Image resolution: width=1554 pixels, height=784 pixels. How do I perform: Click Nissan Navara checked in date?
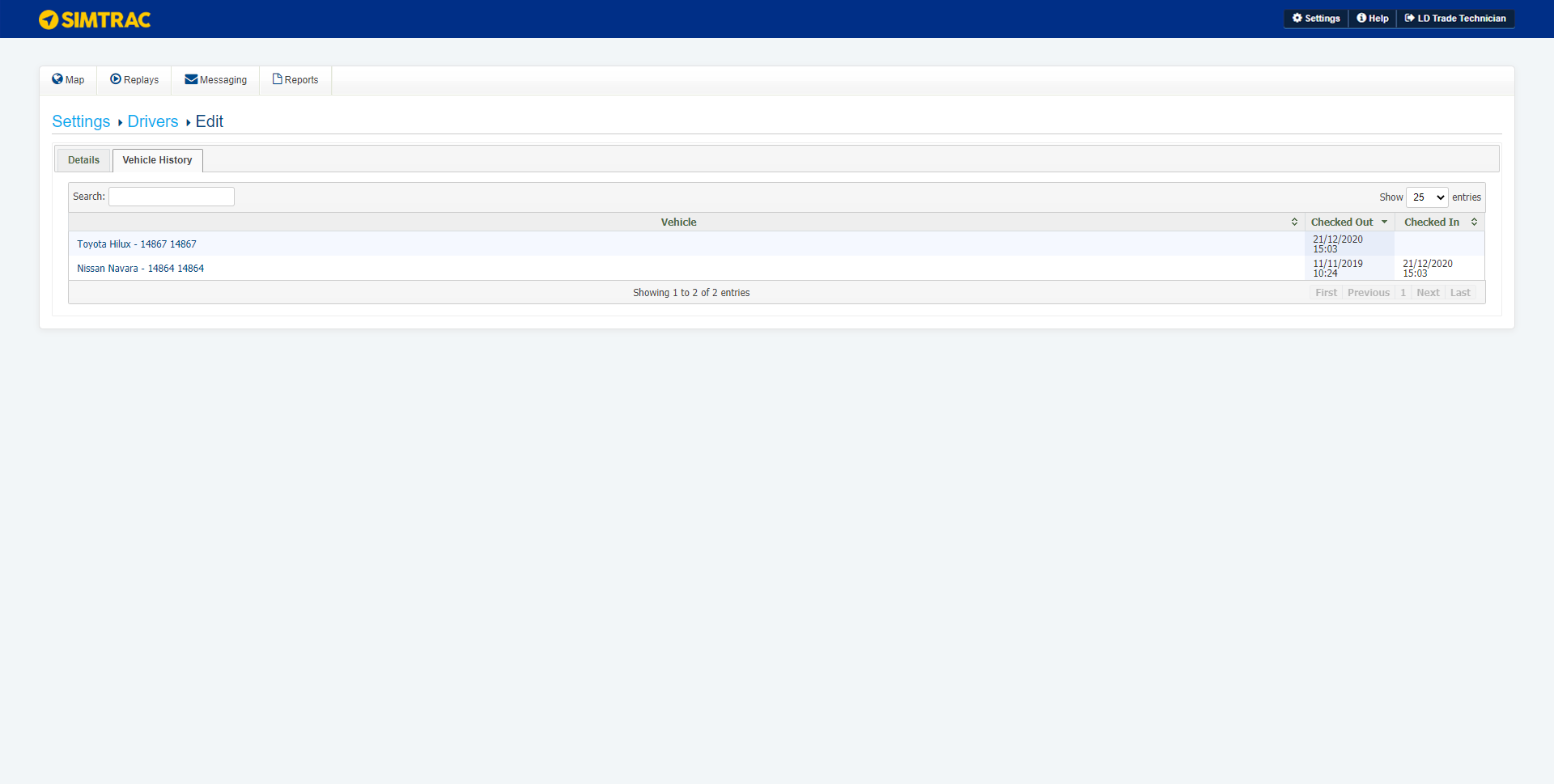tap(1428, 269)
